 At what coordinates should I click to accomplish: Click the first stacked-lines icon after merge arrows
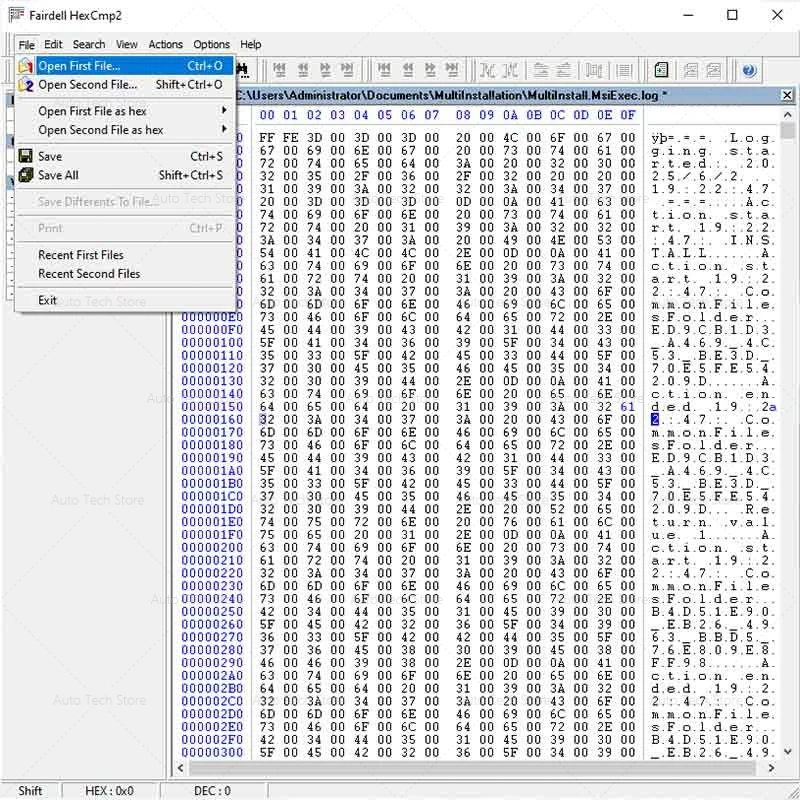point(540,70)
